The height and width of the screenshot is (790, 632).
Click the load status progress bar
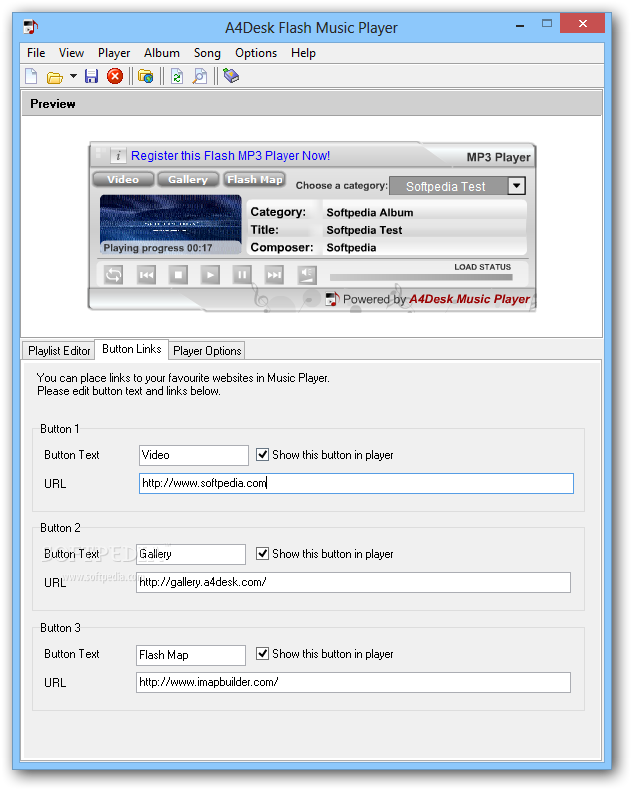(421, 277)
